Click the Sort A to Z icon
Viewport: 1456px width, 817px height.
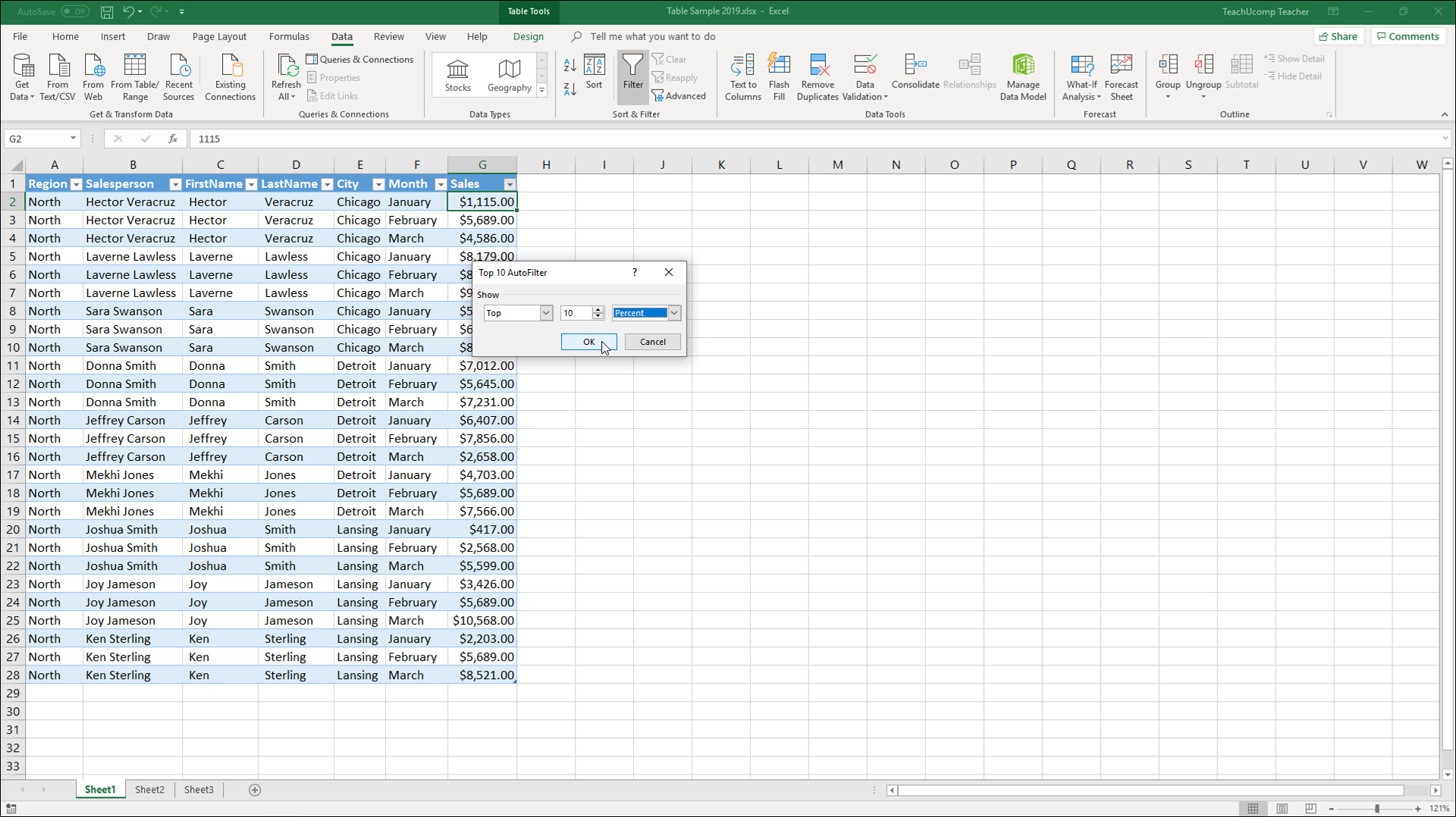[570, 65]
